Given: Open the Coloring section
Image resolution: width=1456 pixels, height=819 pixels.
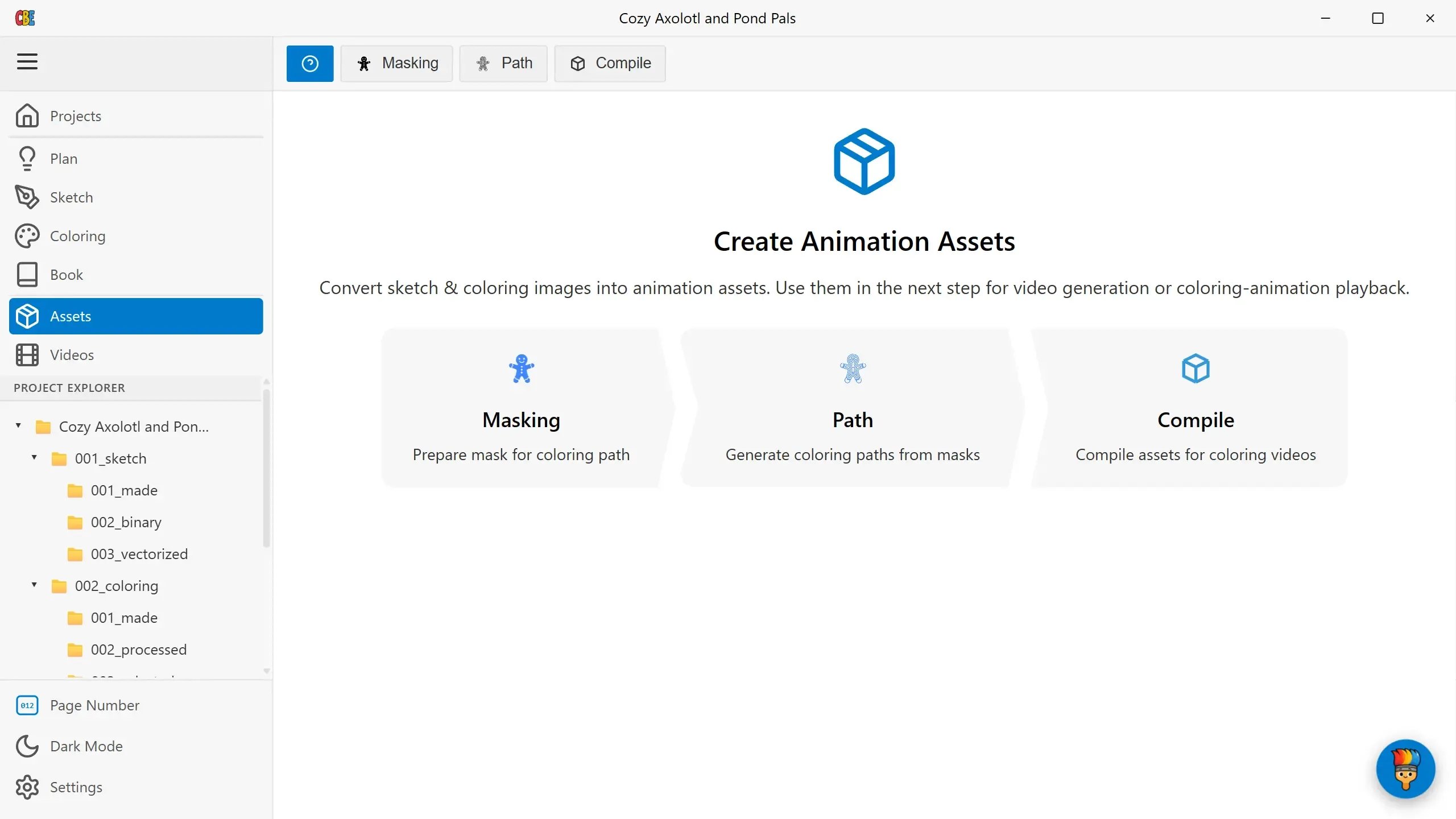Looking at the screenshot, I should (136, 236).
